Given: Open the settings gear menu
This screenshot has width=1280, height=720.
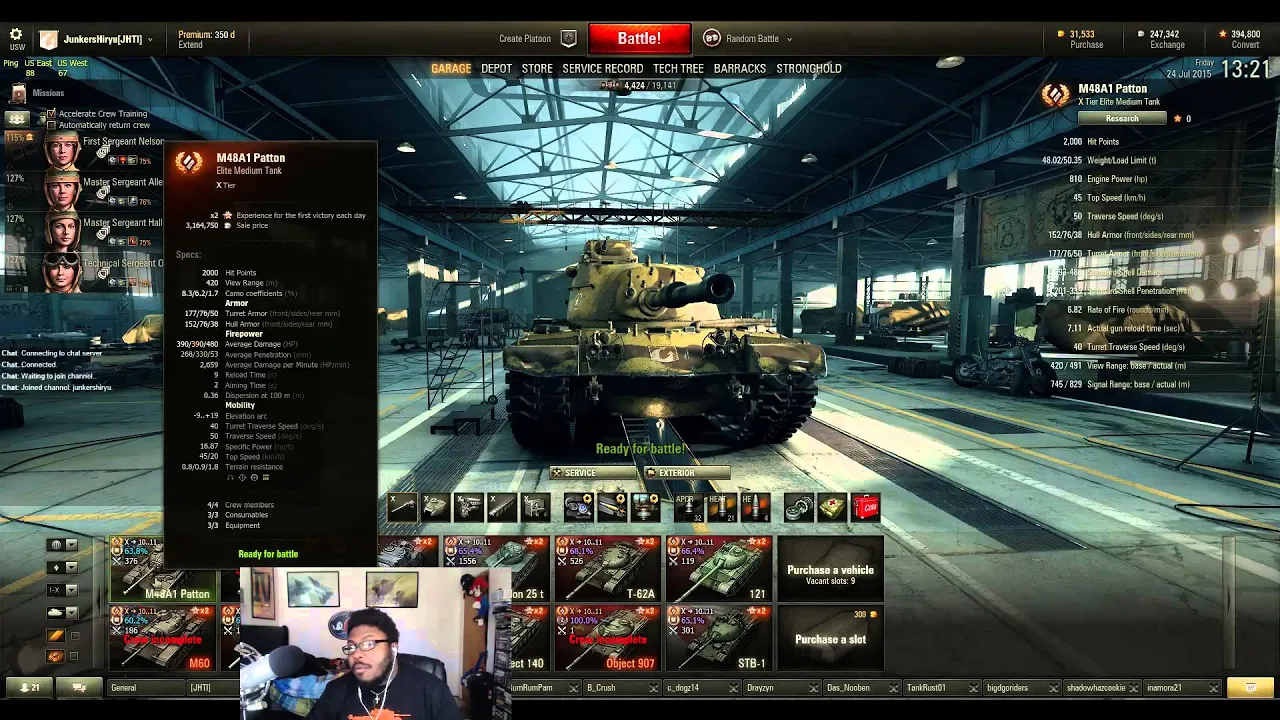Looking at the screenshot, I should click(x=16, y=35).
